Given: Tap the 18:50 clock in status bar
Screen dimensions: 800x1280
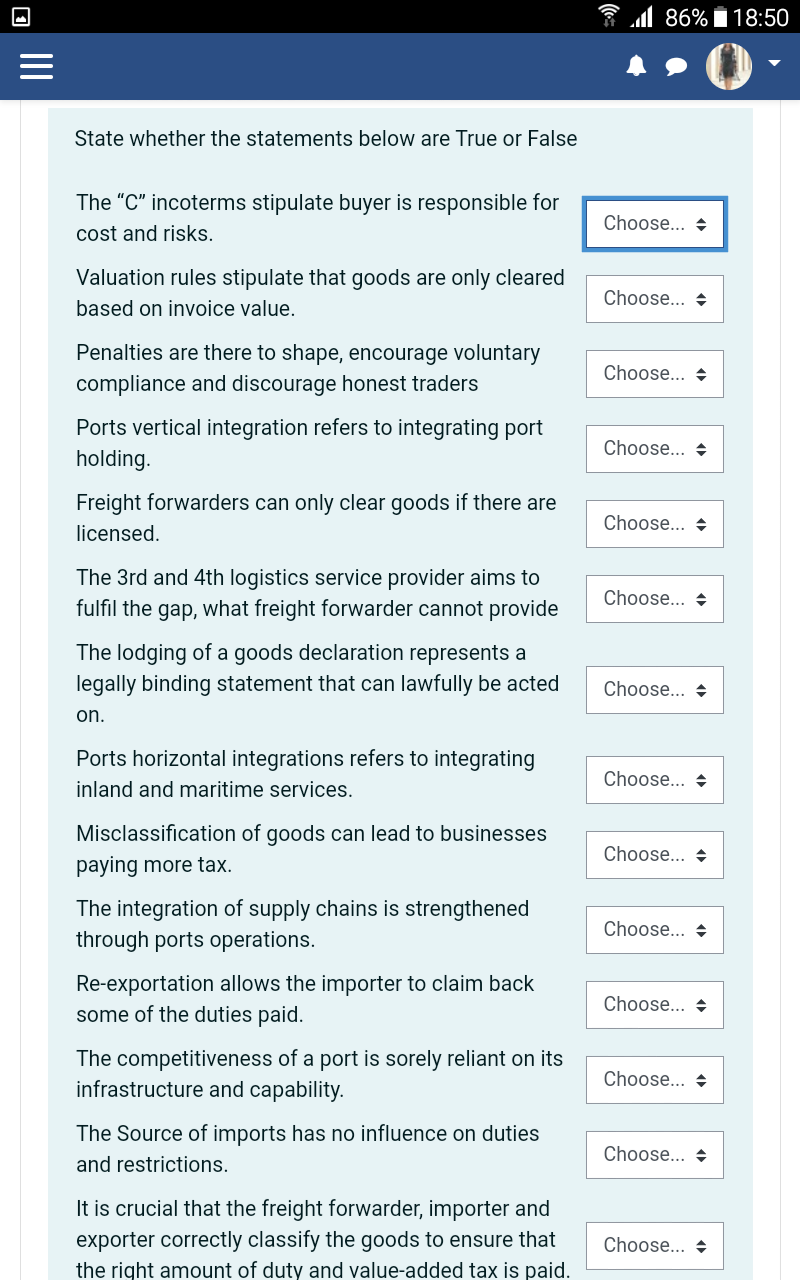Looking at the screenshot, I should 761,17.
